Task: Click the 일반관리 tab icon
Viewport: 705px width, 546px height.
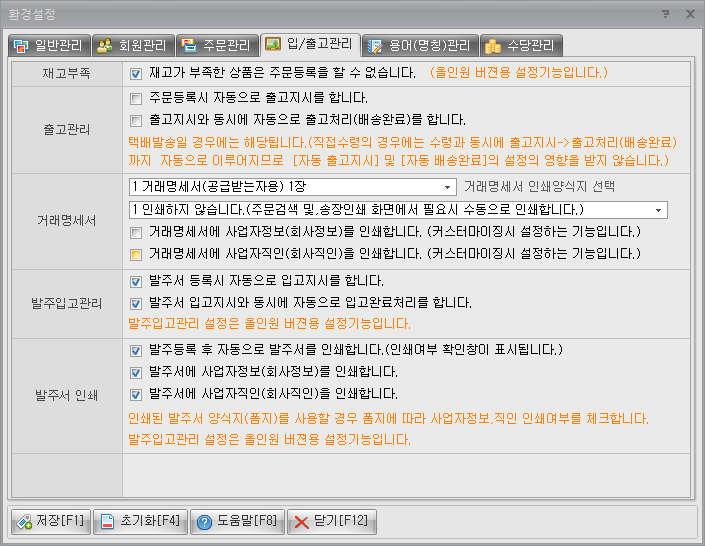Action: [x=21, y=46]
